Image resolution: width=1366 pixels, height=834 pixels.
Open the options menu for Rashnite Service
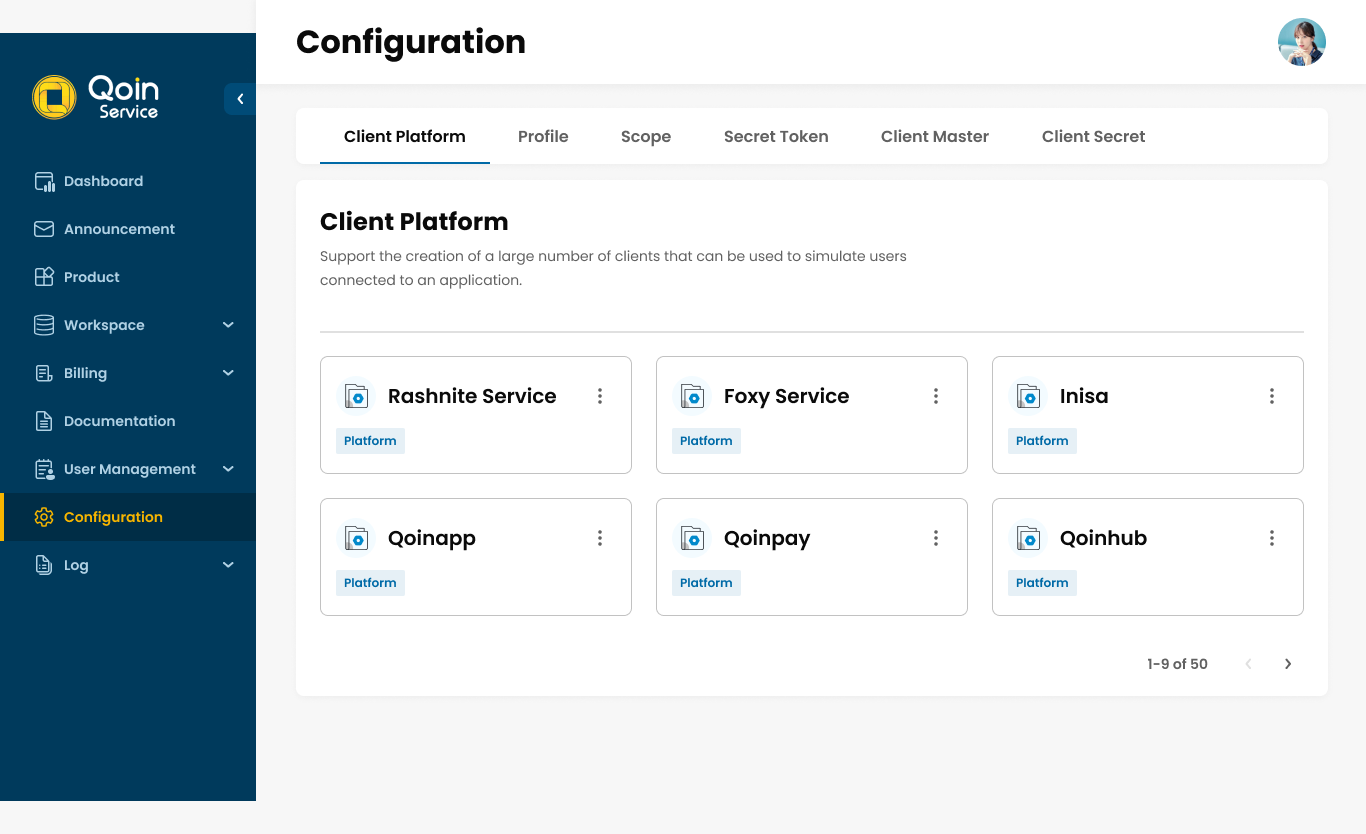click(x=599, y=396)
